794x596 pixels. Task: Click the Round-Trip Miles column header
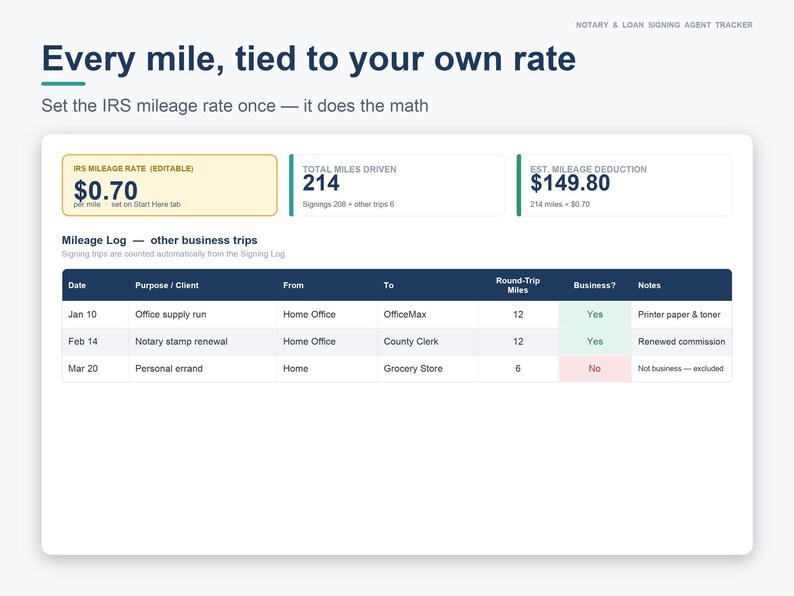pyautogui.click(x=518, y=285)
